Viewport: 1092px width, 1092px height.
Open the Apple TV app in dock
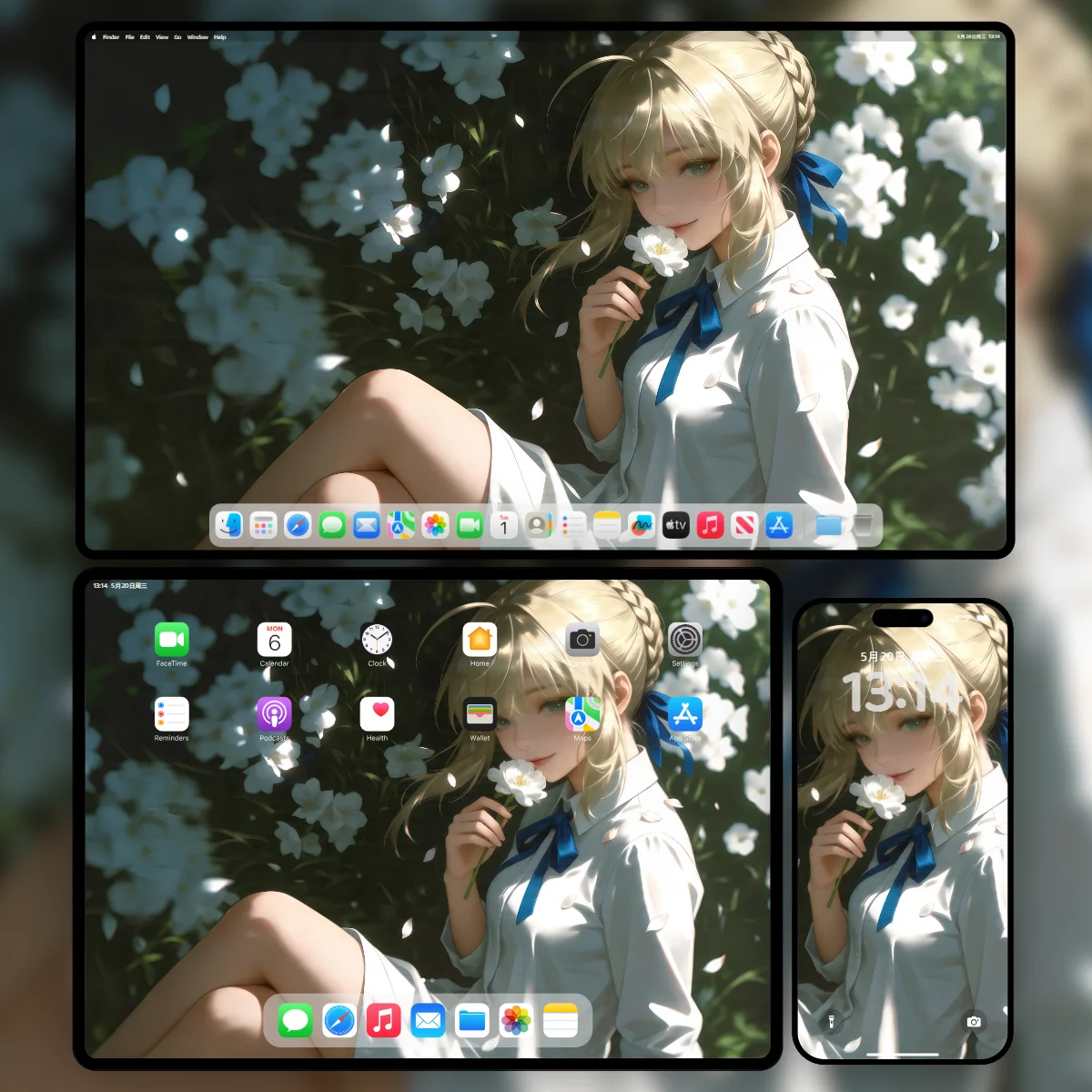click(676, 525)
